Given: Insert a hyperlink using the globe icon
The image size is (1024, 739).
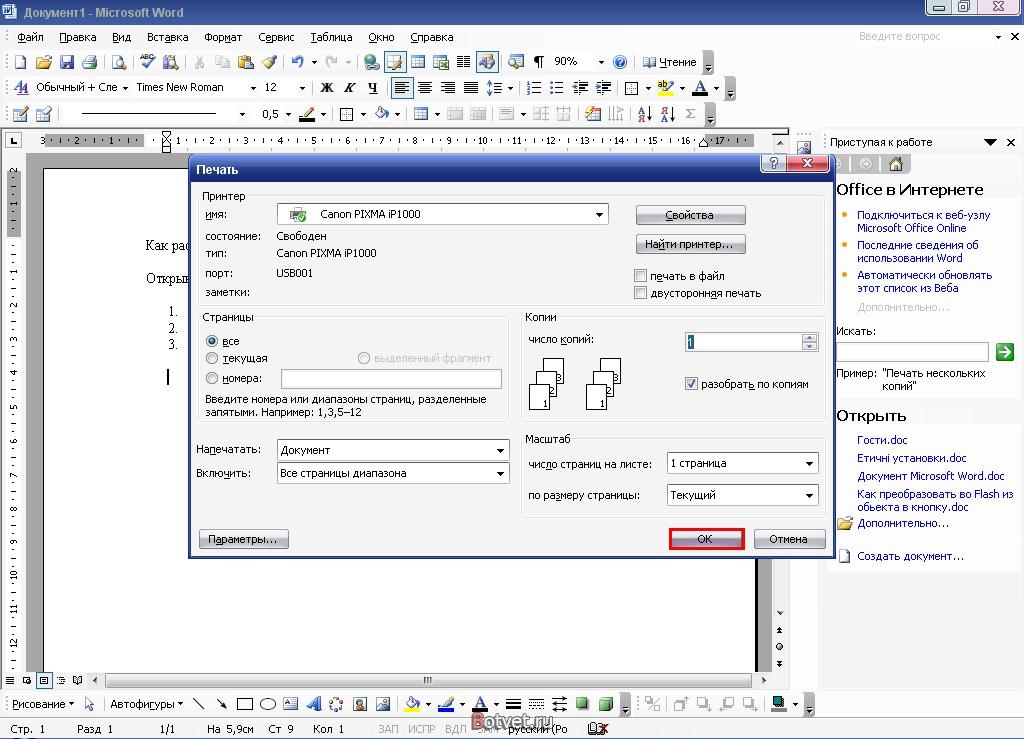Looking at the screenshot, I should click(372, 62).
